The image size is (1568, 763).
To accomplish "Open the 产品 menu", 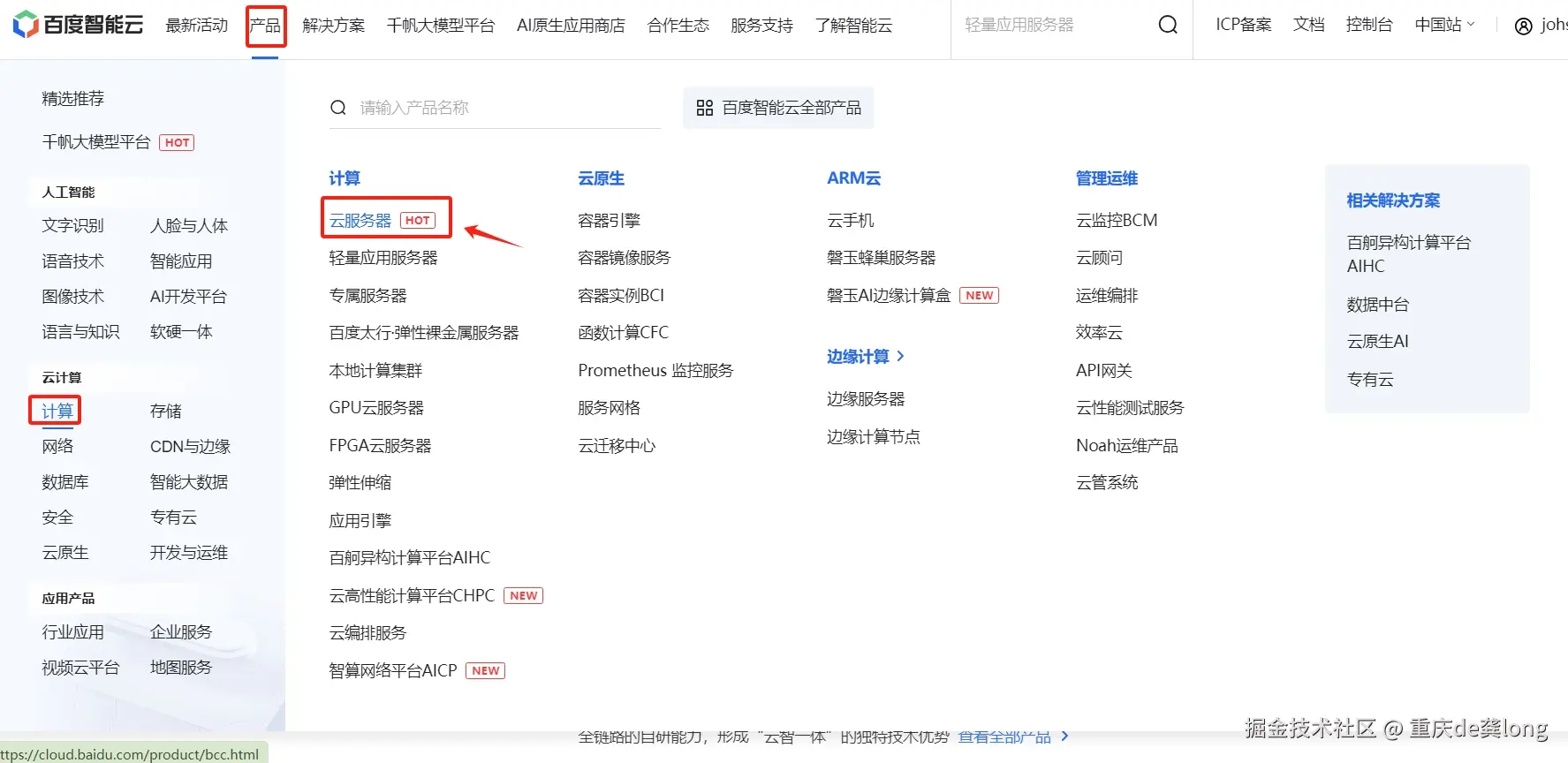I will click(x=265, y=26).
